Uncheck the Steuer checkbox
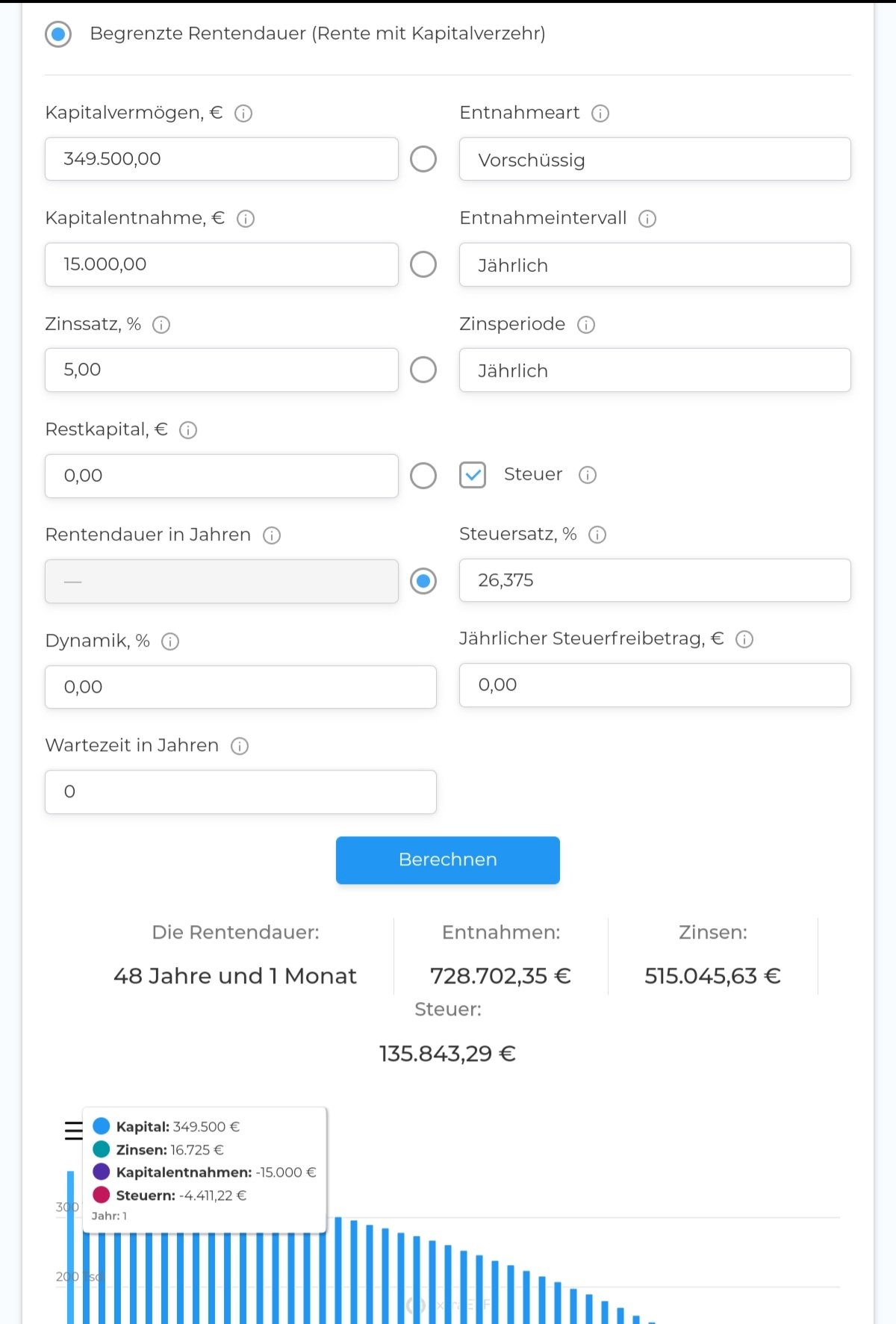This screenshot has height=1324, width=896. [x=473, y=475]
